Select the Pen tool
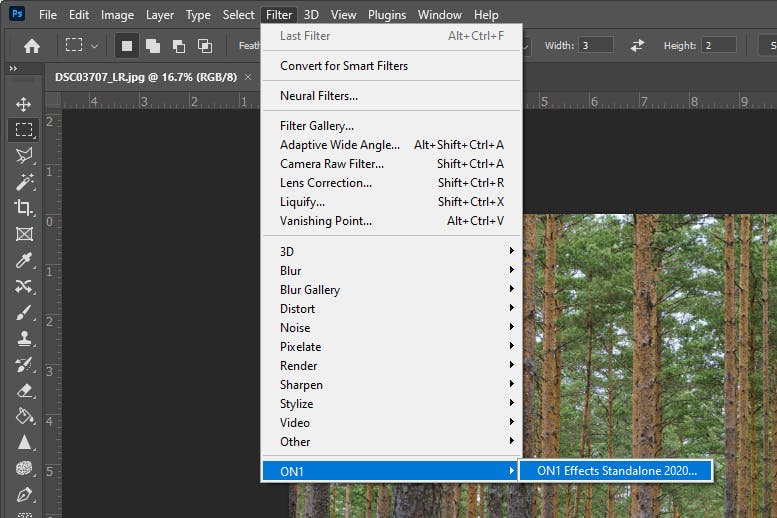The image size is (777, 518). tap(23, 494)
